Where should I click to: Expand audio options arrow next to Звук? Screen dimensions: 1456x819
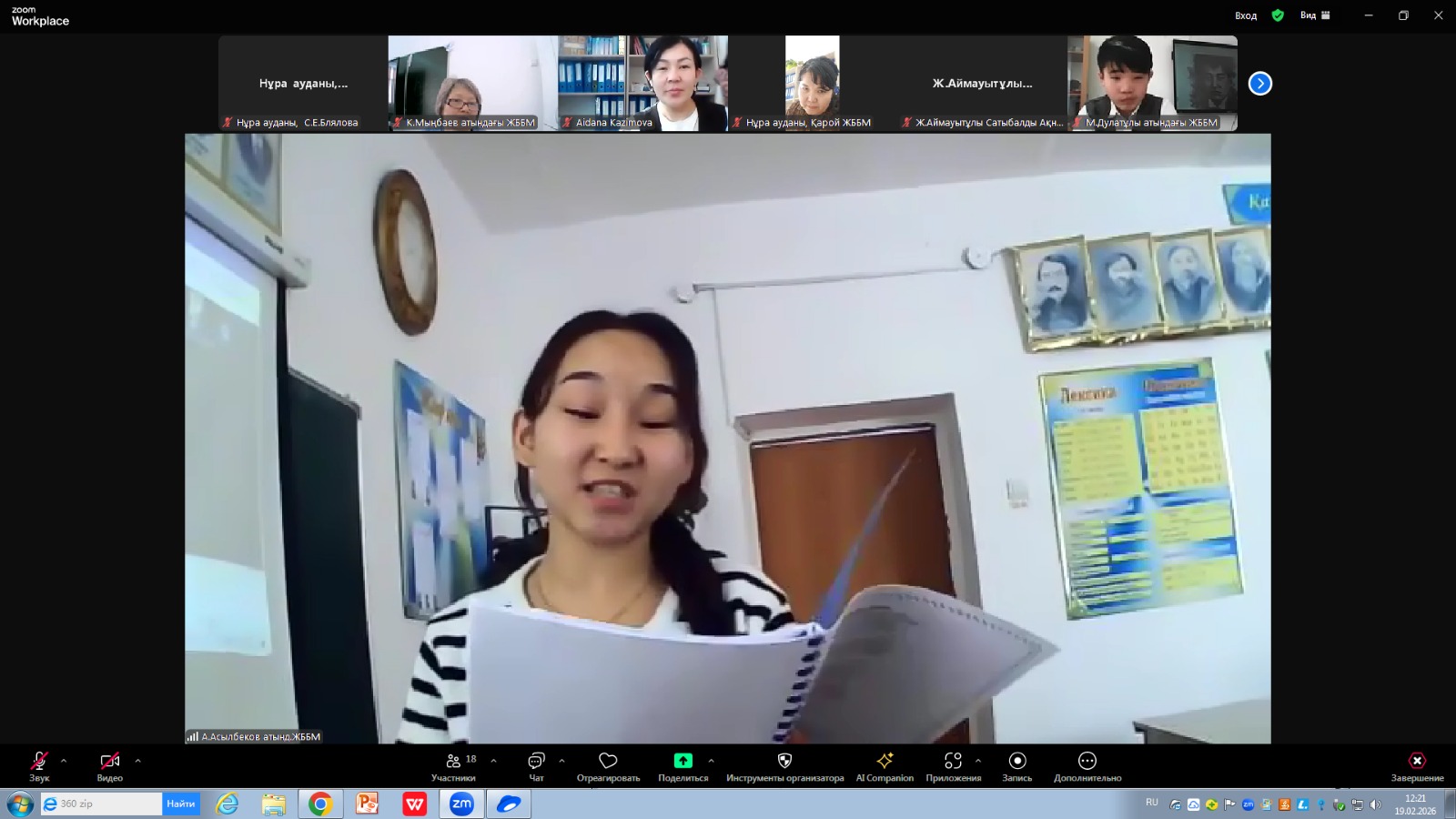point(64,761)
